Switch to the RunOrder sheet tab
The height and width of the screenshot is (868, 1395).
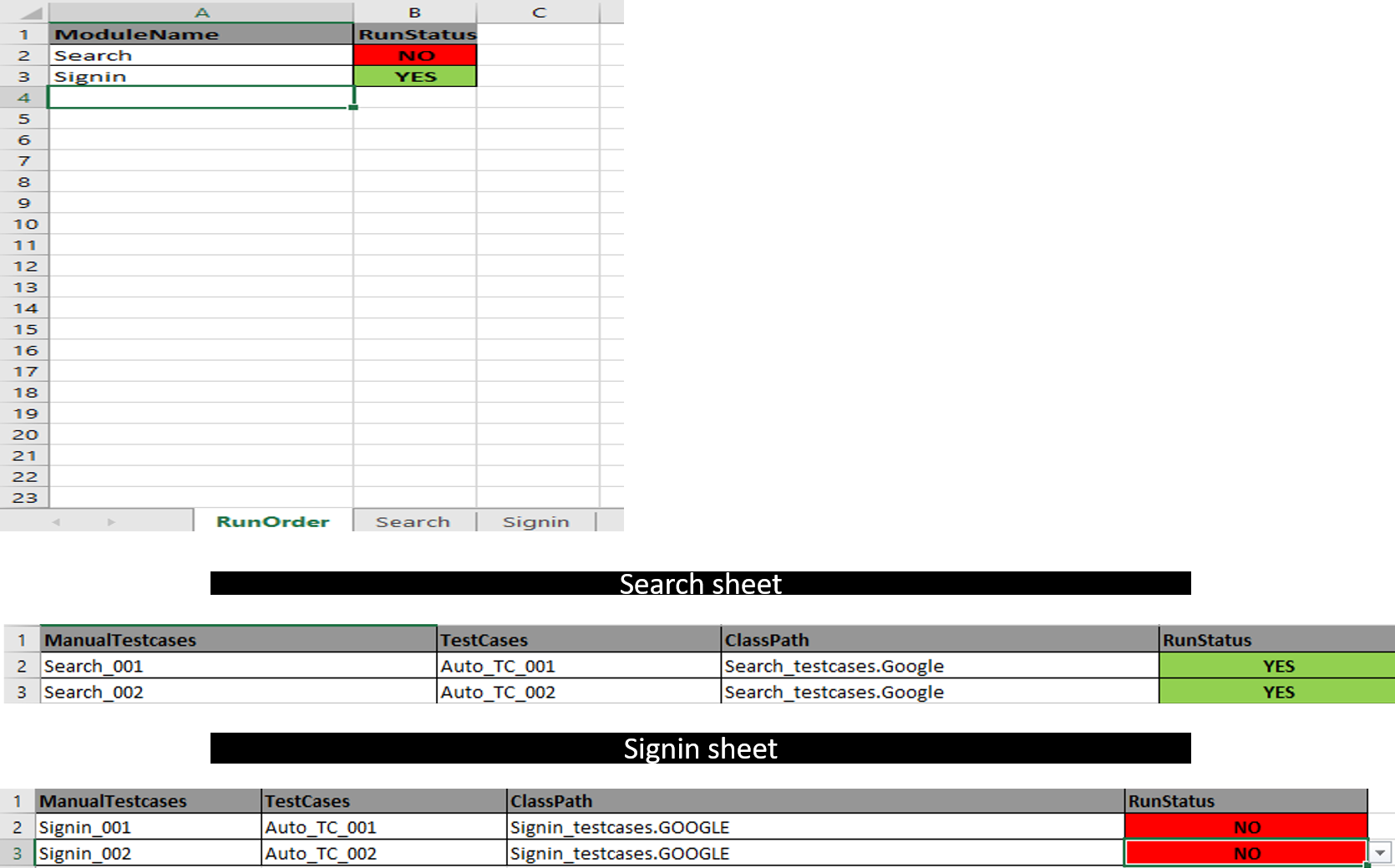272,520
